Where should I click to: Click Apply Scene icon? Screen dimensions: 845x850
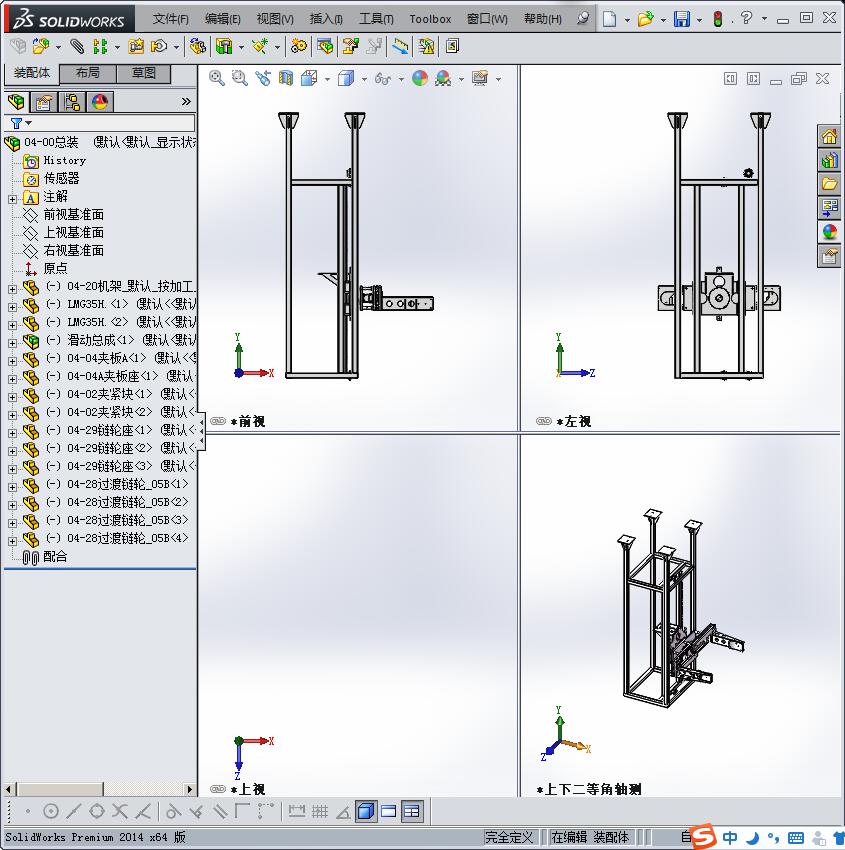click(443, 79)
